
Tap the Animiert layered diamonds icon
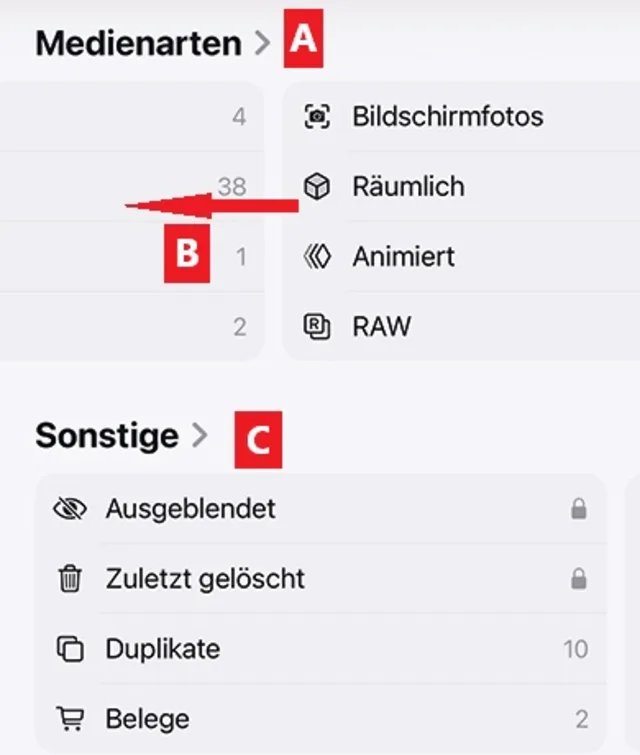click(317, 257)
